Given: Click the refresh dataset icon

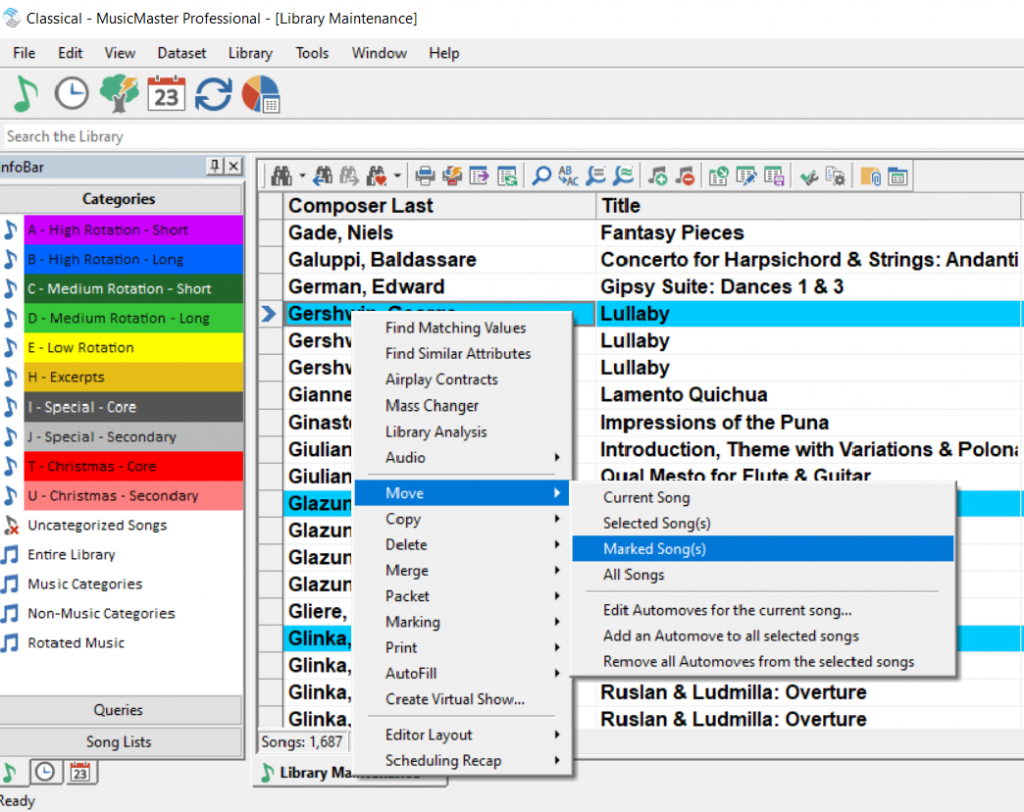Looking at the screenshot, I should click(x=212, y=93).
